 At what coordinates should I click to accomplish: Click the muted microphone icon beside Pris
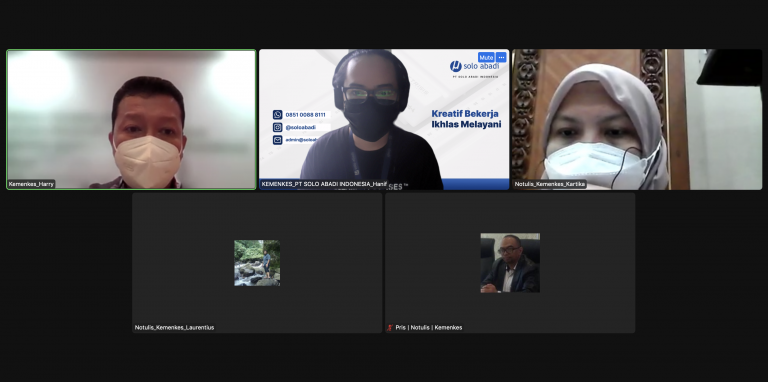tap(390, 328)
